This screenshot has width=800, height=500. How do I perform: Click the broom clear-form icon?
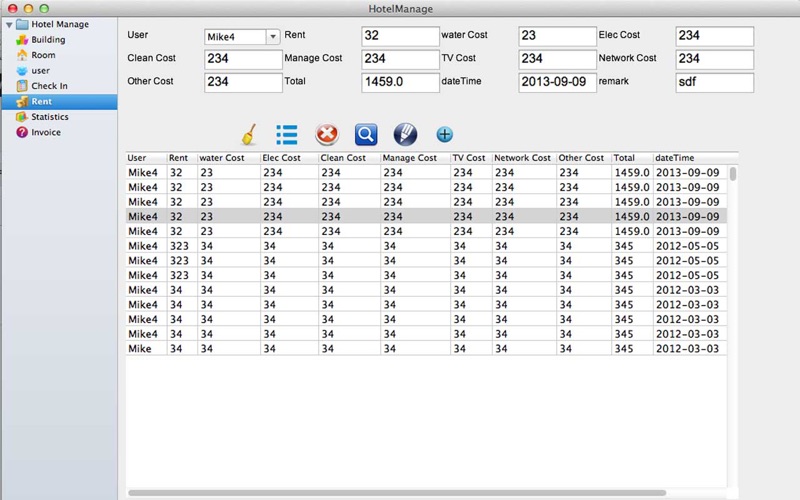click(248, 135)
